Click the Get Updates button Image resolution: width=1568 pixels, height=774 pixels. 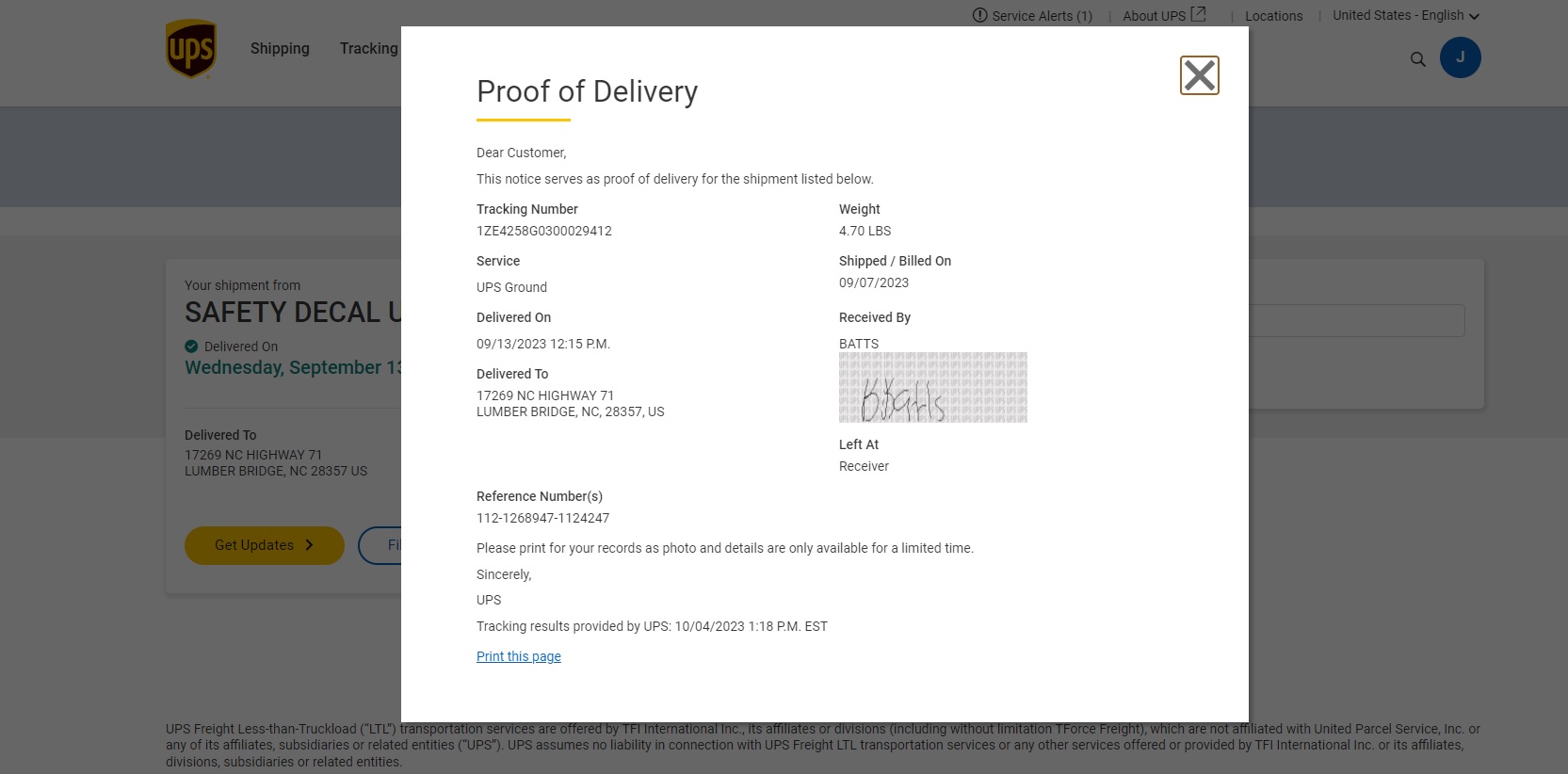tap(265, 545)
